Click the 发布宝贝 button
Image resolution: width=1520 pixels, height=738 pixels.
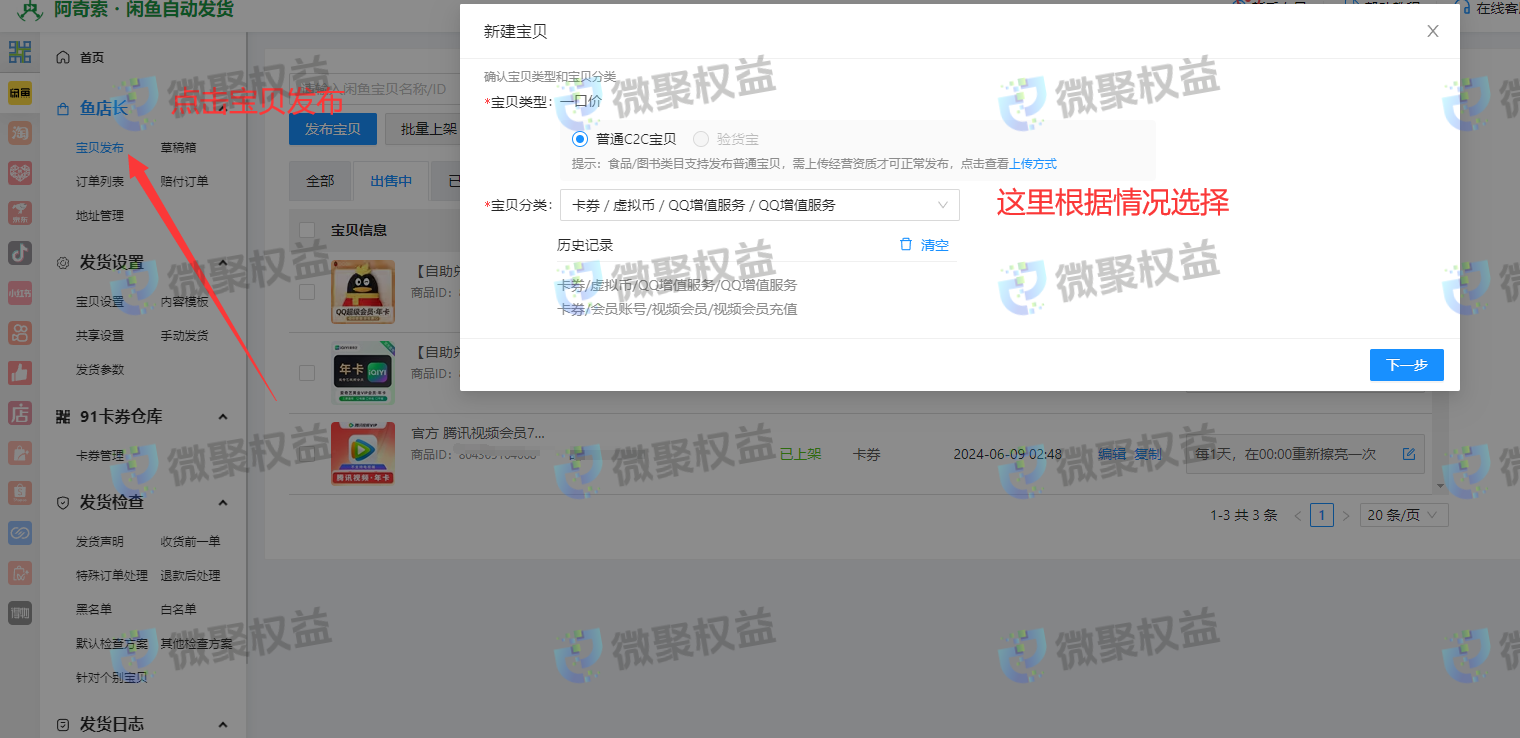(x=333, y=129)
